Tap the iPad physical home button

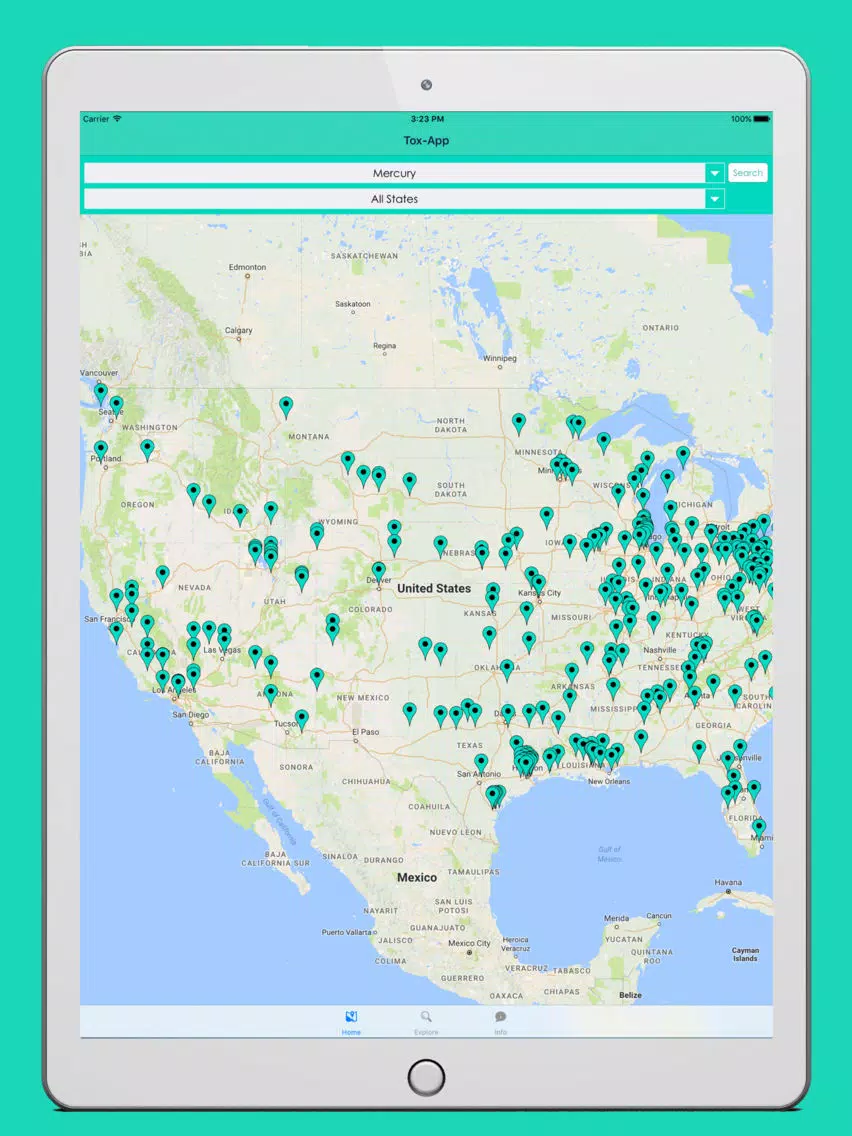point(426,1077)
